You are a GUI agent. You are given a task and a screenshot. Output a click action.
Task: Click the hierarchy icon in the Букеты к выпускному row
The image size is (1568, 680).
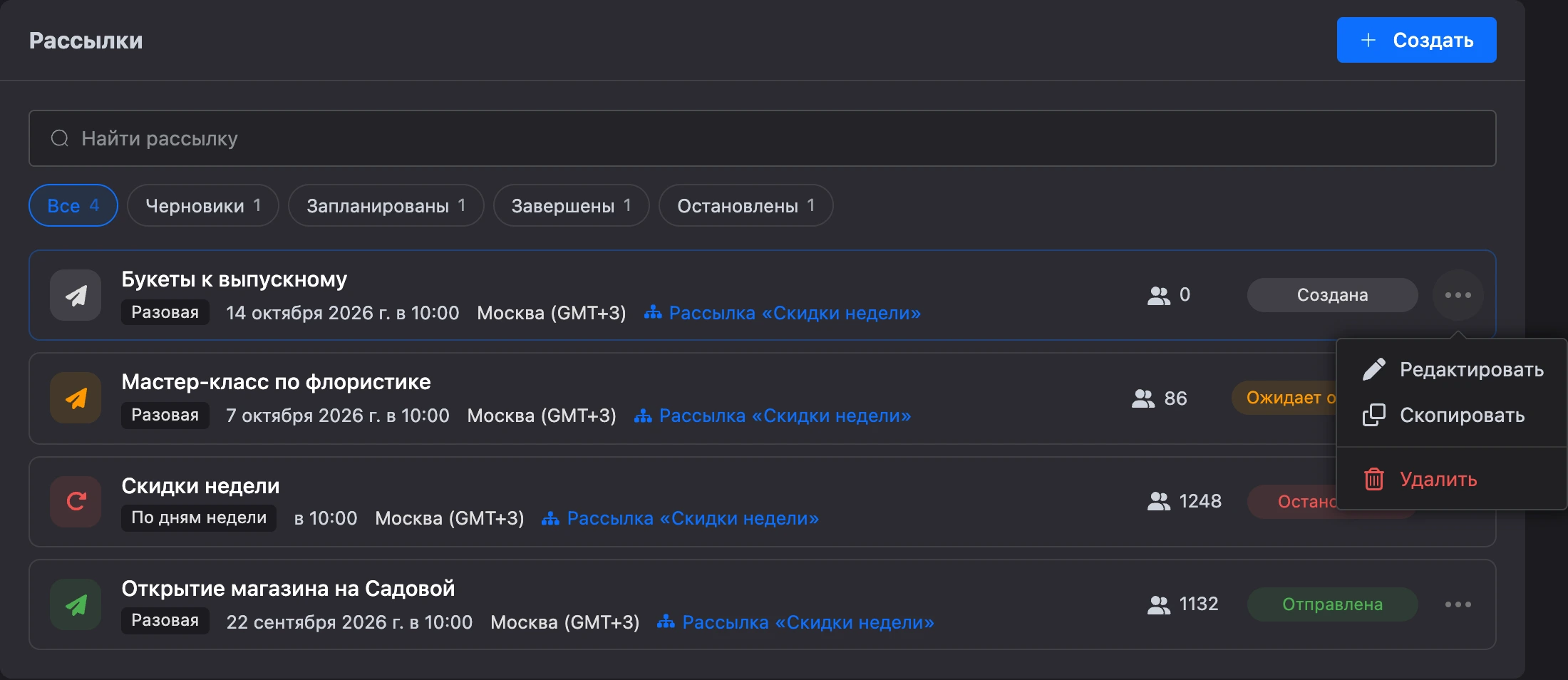pyautogui.click(x=653, y=312)
